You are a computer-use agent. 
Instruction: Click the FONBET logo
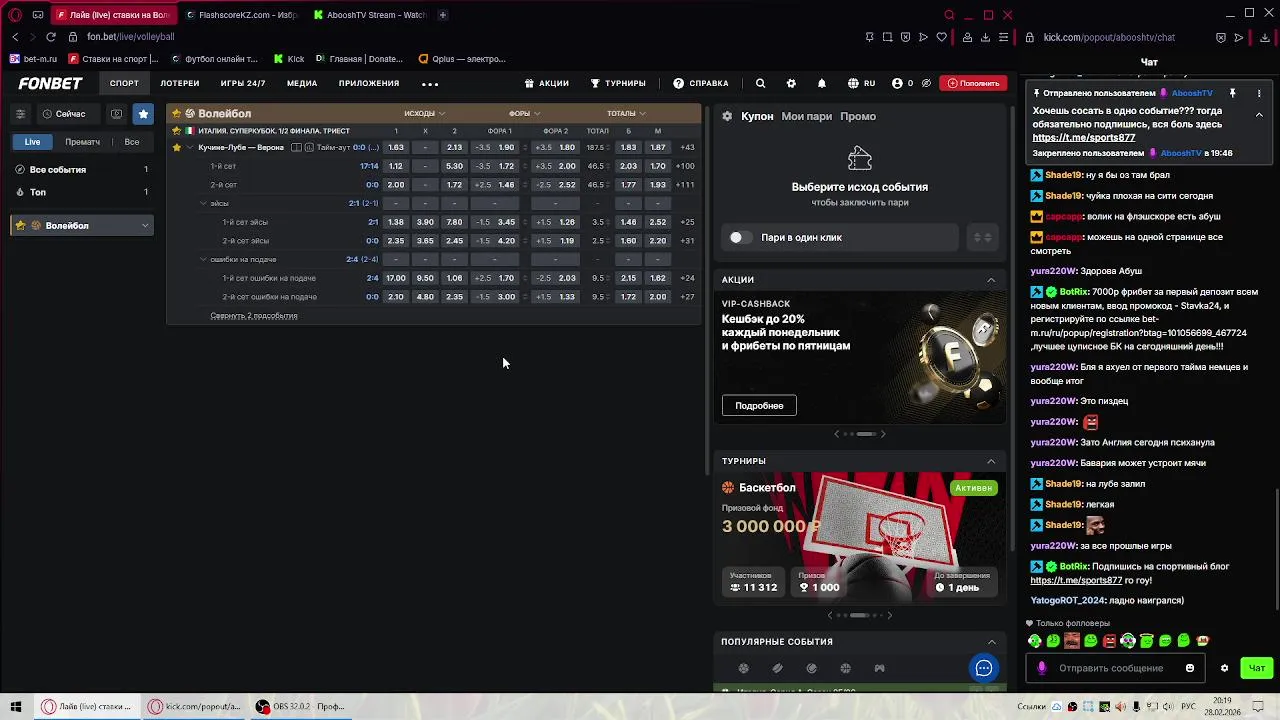[x=50, y=83]
